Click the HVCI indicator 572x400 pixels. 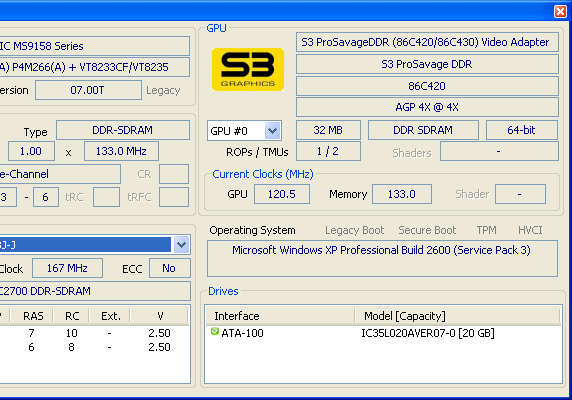coord(530,230)
